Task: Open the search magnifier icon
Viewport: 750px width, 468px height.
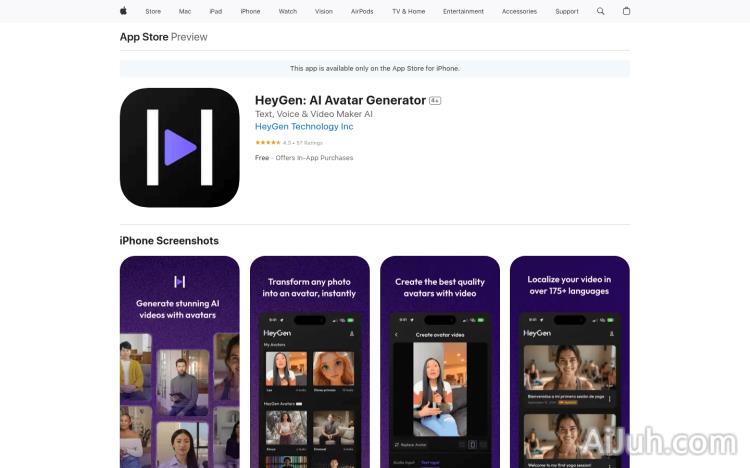Action: click(600, 11)
